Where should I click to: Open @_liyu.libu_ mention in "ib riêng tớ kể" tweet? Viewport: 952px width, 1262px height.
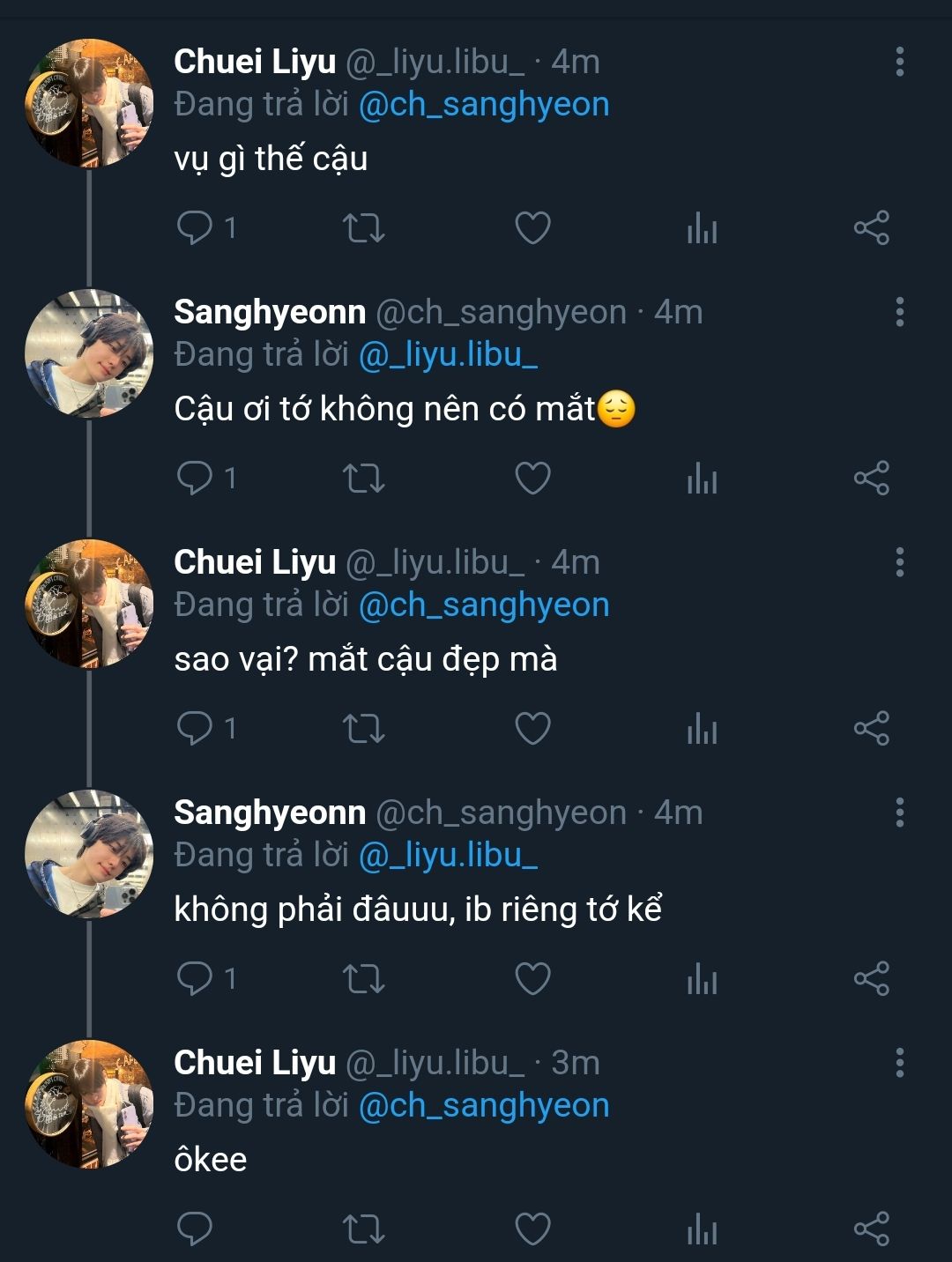[x=448, y=856]
